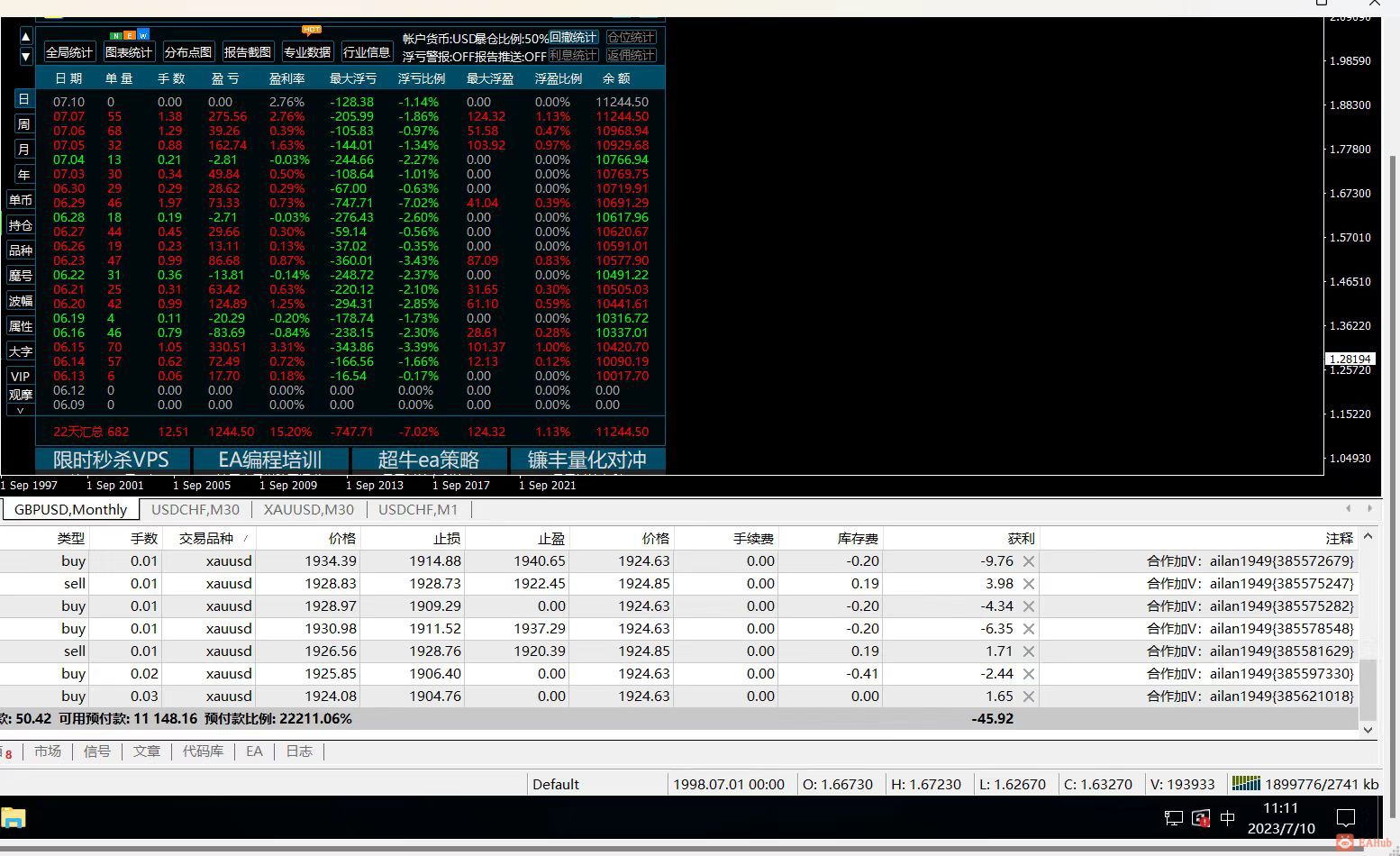
Task: Close the buy order opened at 1928.97
Action: point(1029,606)
